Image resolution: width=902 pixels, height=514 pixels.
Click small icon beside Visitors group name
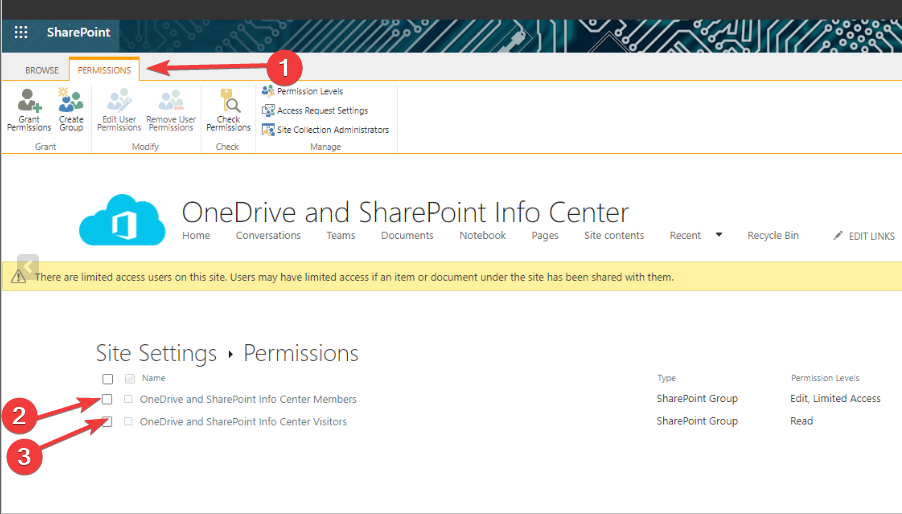coord(128,421)
